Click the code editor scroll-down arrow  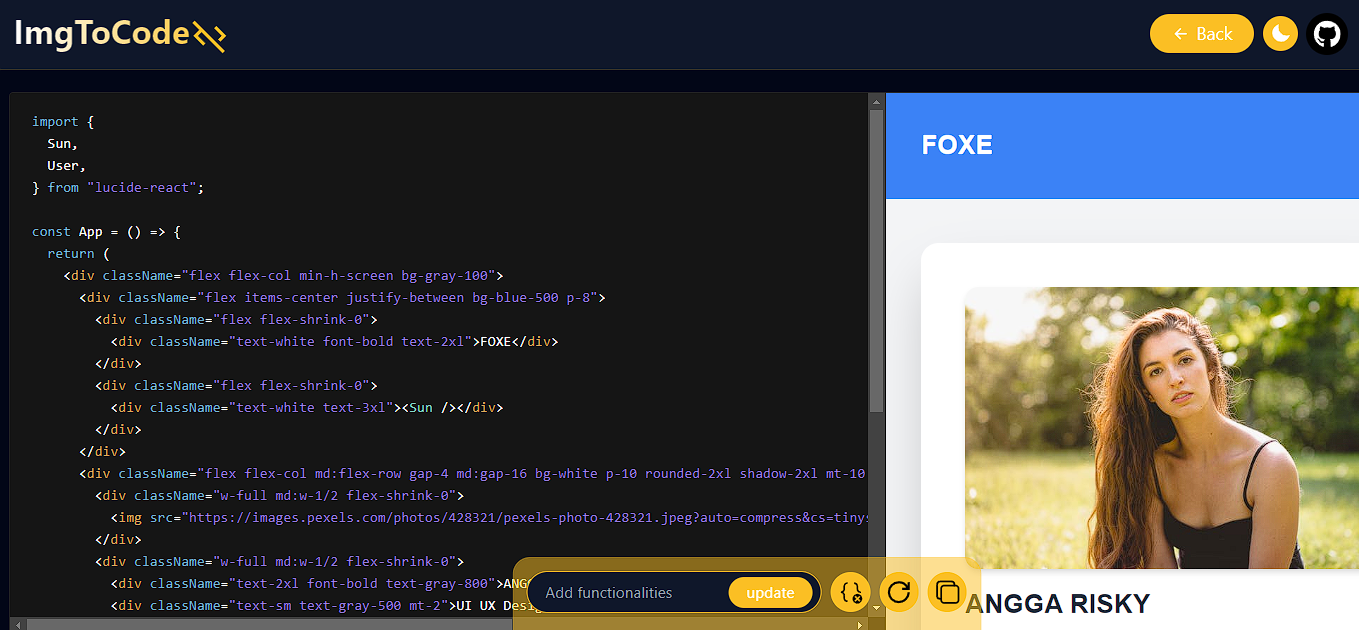[x=876, y=608]
